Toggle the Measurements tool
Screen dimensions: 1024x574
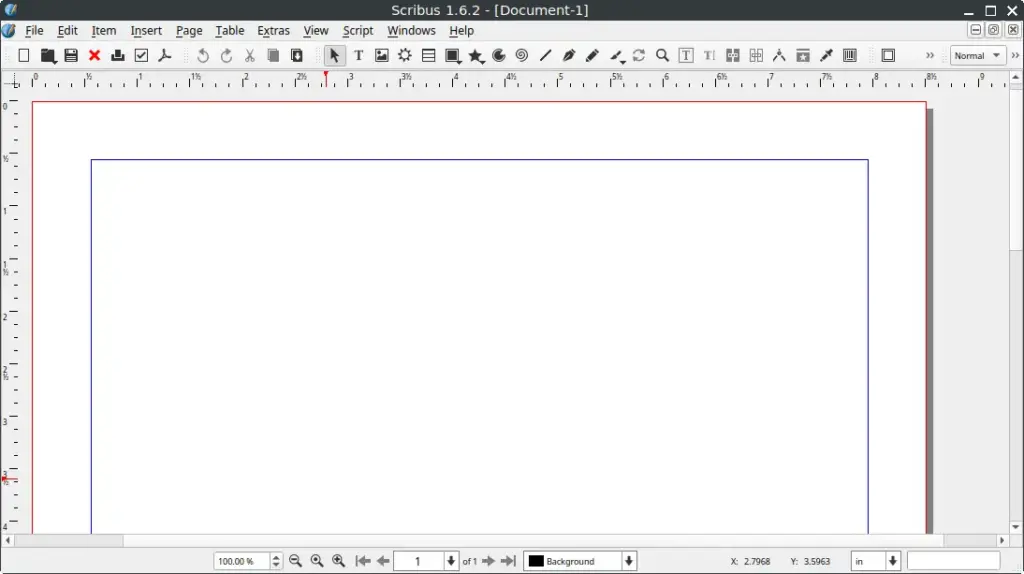tap(779, 56)
